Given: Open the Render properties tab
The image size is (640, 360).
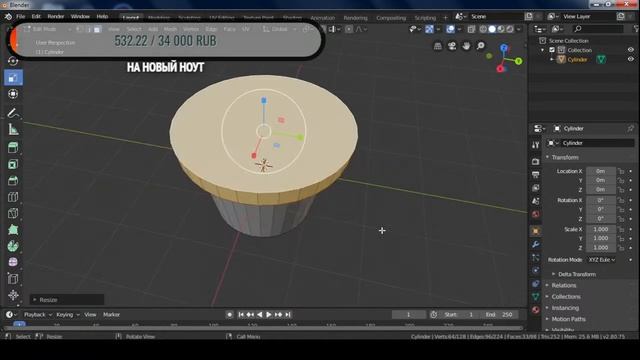Looking at the screenshot, I should 536,162.
